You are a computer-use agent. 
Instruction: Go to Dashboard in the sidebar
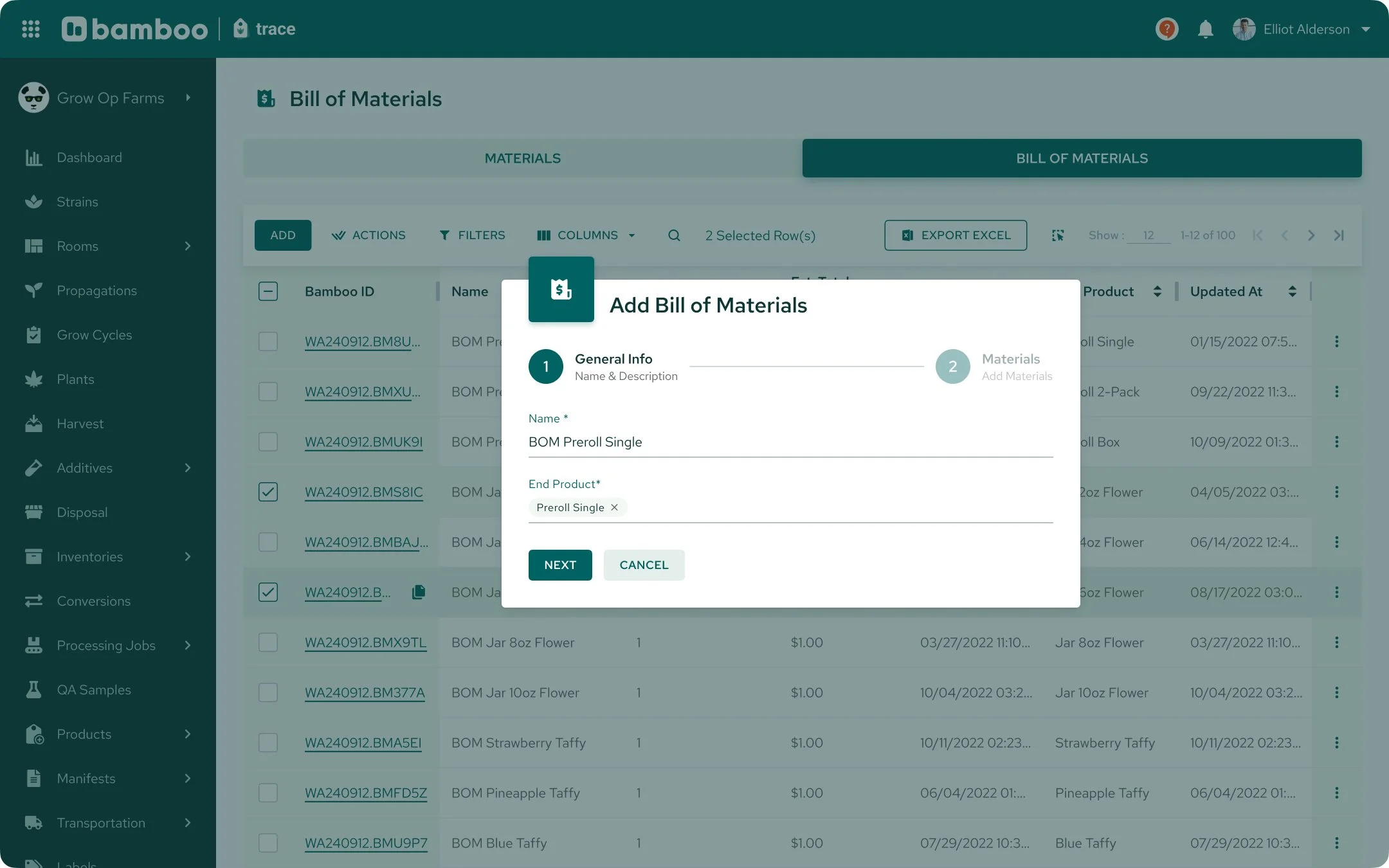89,158
